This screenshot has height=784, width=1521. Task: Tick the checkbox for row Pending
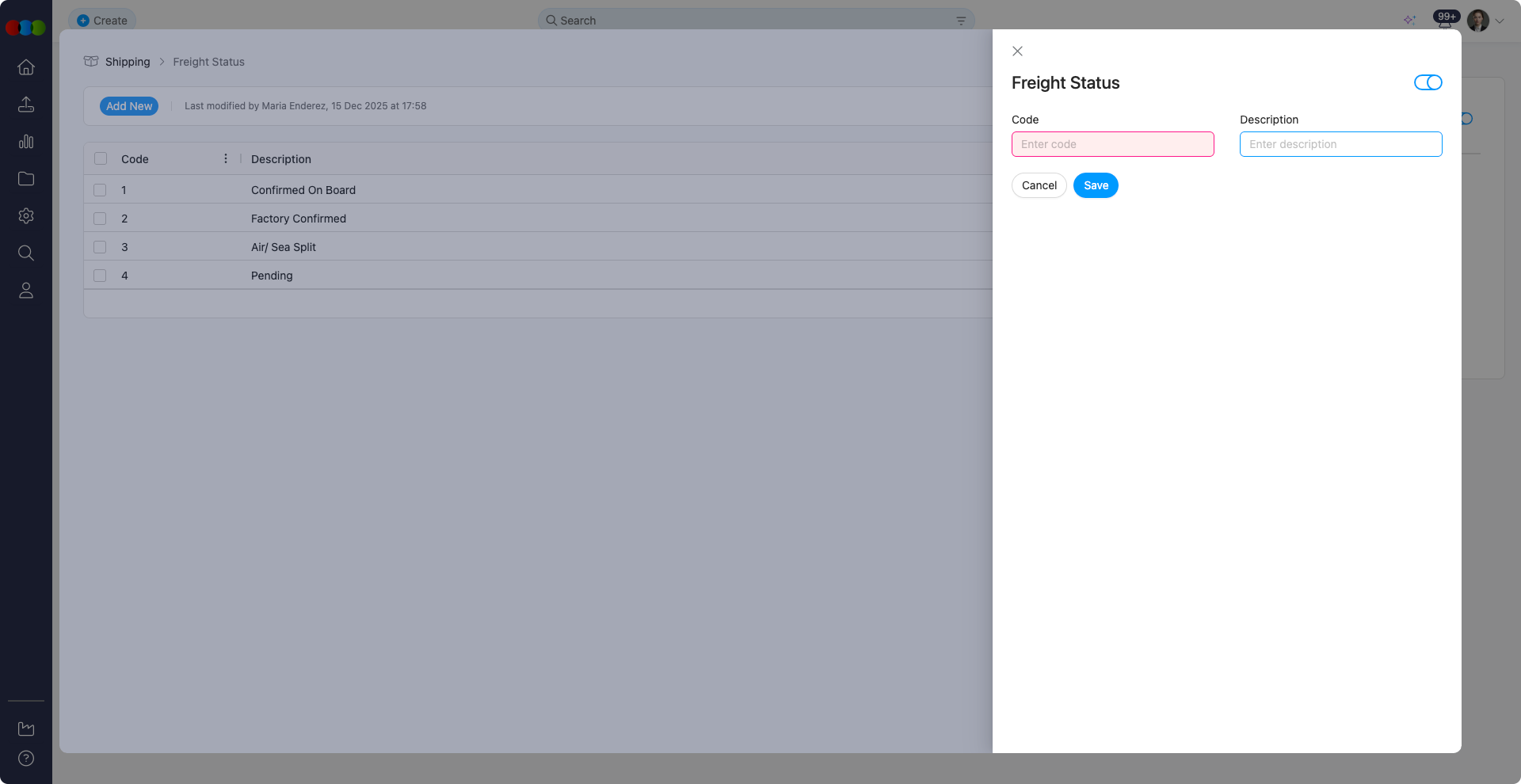[x=100, y=275]
